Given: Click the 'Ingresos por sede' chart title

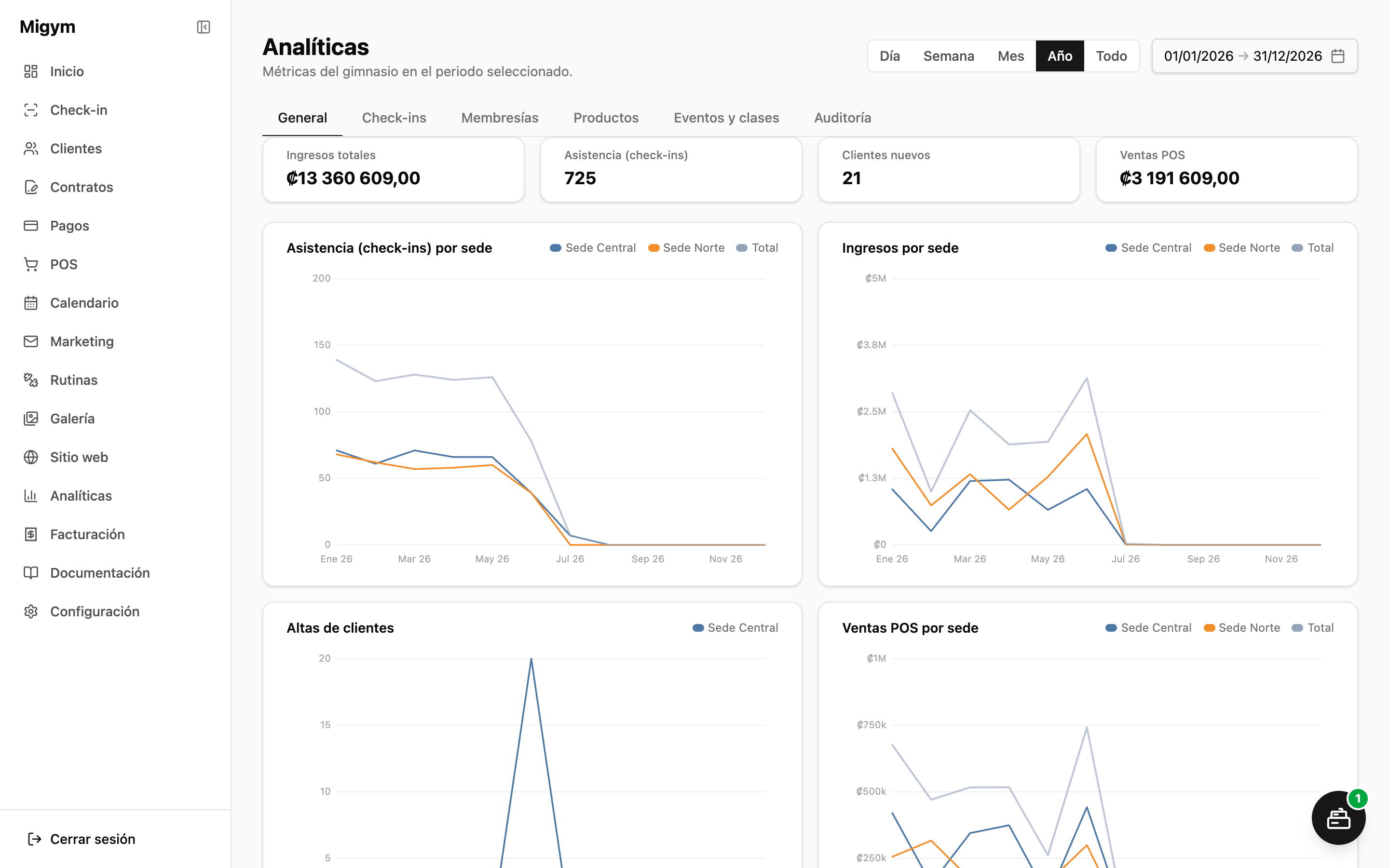Looking at the screenshot, I should coord(900,248).
